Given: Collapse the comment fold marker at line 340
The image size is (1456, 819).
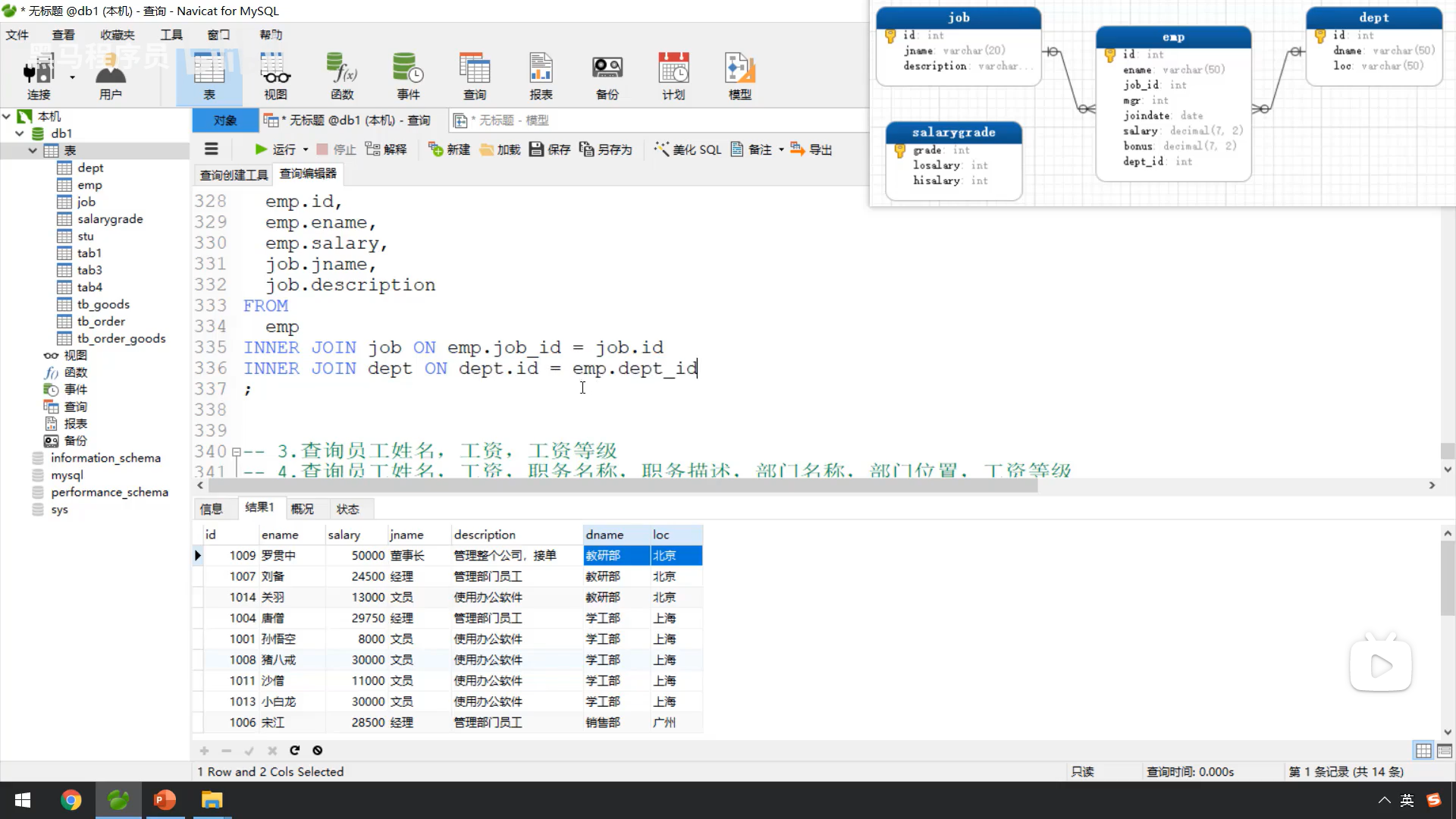Looking at the screenshot, I should [236, 452].
